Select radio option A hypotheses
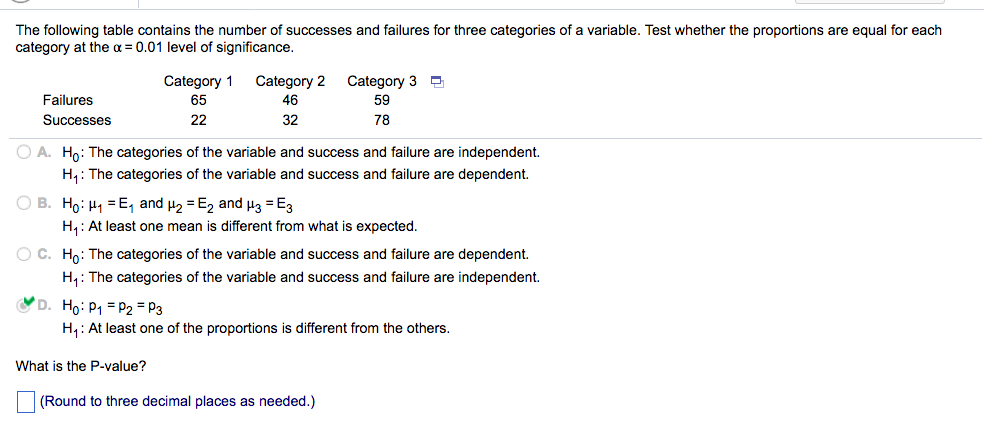Screen dimensions: 984x424 [x=24, y=152]
